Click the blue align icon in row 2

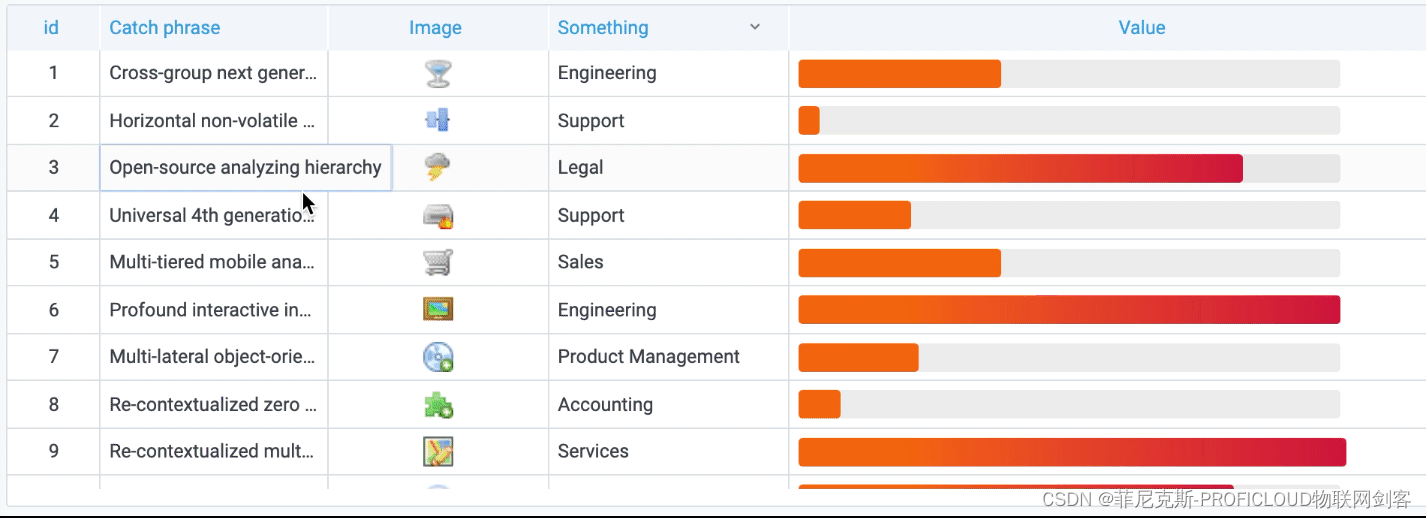click(x=437, y=121)
